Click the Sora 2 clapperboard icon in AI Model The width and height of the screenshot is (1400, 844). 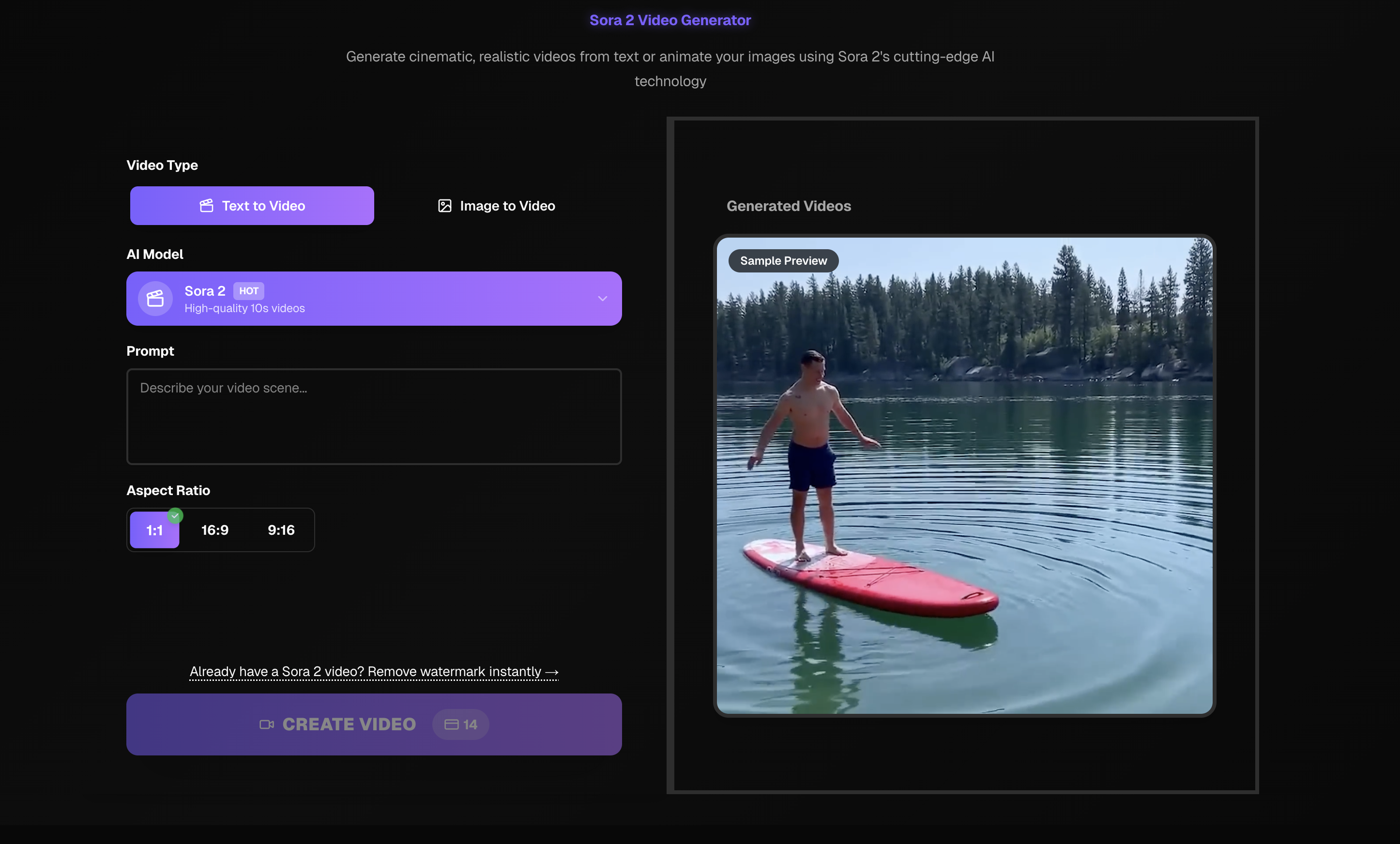(x=155, y=298)
